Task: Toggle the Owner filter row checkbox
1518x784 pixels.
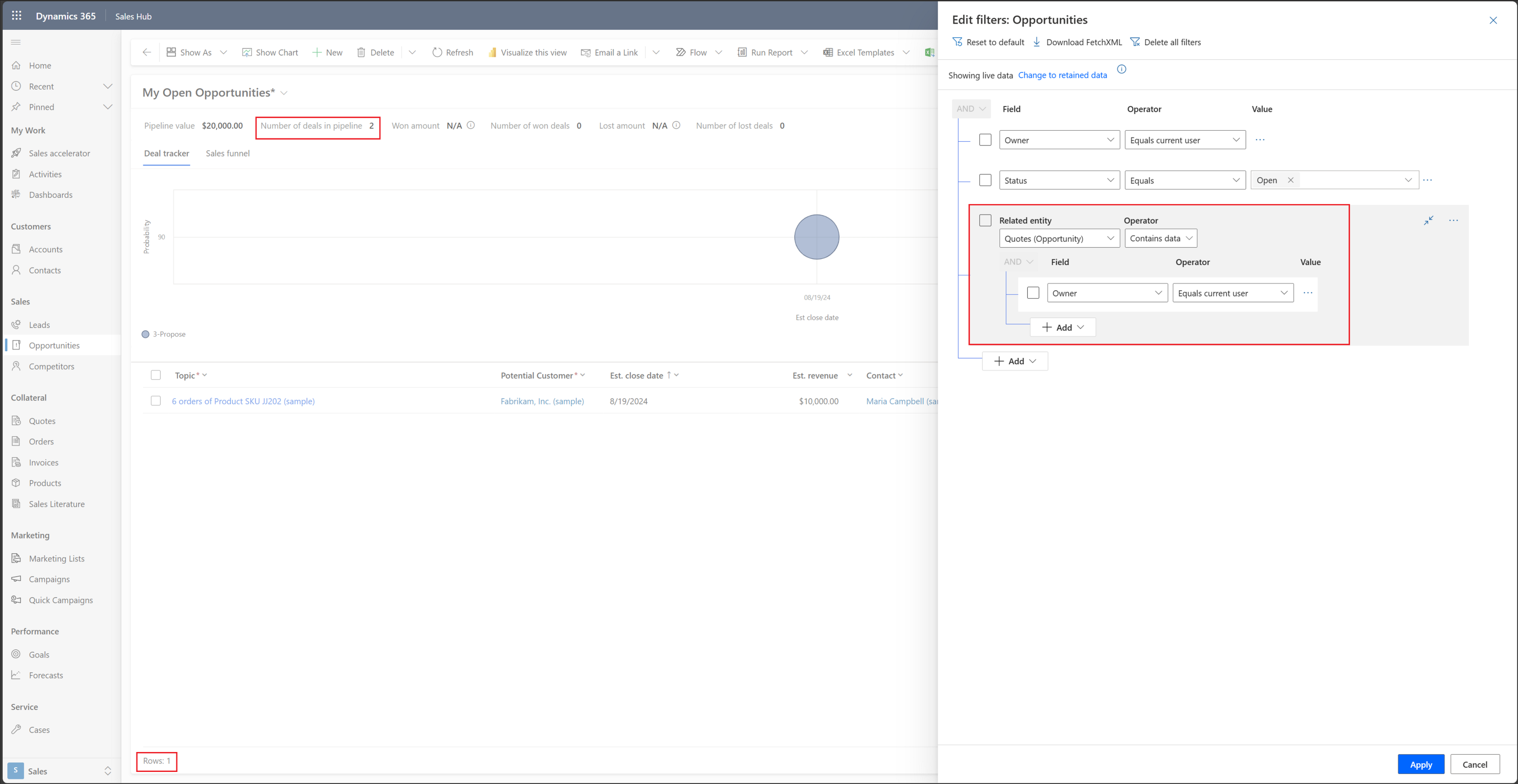Action: pyautogui.click(x=985, y=140)
